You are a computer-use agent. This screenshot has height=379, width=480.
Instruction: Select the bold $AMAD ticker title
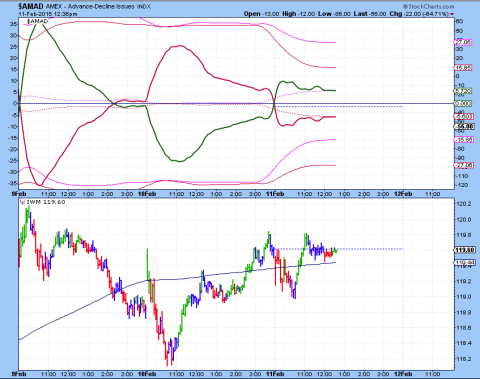pos(31,7)
